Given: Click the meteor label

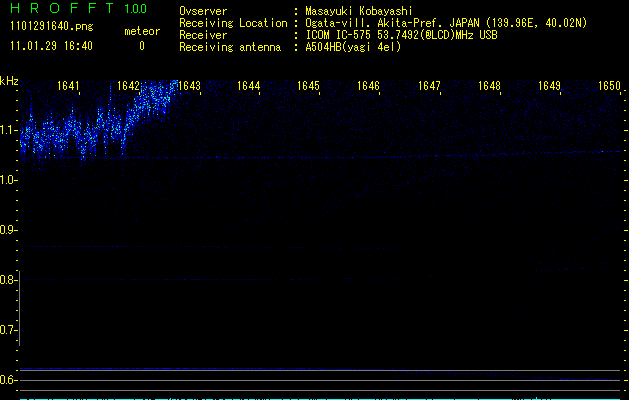Looking at the screenshot, I should tap(142, 31).
